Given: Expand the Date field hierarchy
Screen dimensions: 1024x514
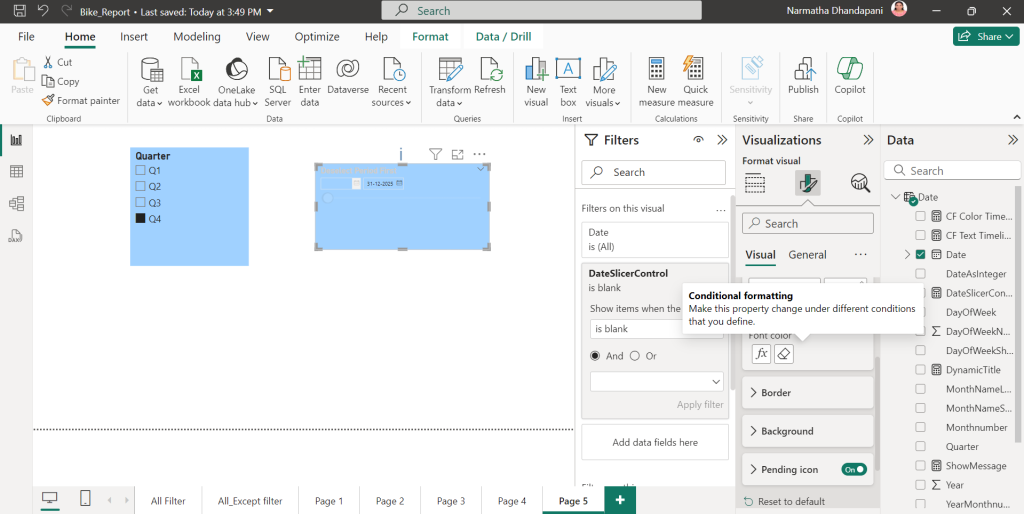Looking at the screenshot, I should tap(907, 254).
